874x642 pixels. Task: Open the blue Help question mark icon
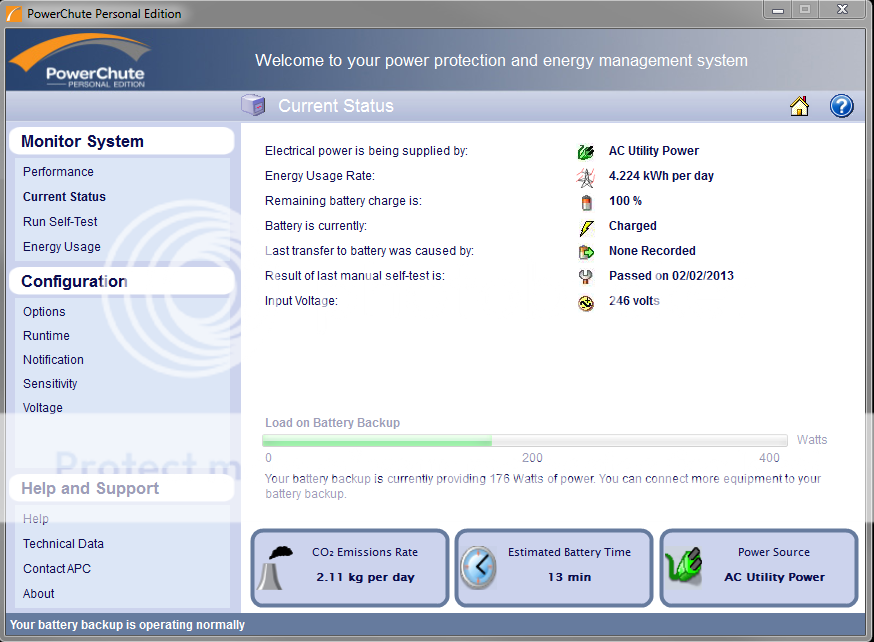point(841,106)
